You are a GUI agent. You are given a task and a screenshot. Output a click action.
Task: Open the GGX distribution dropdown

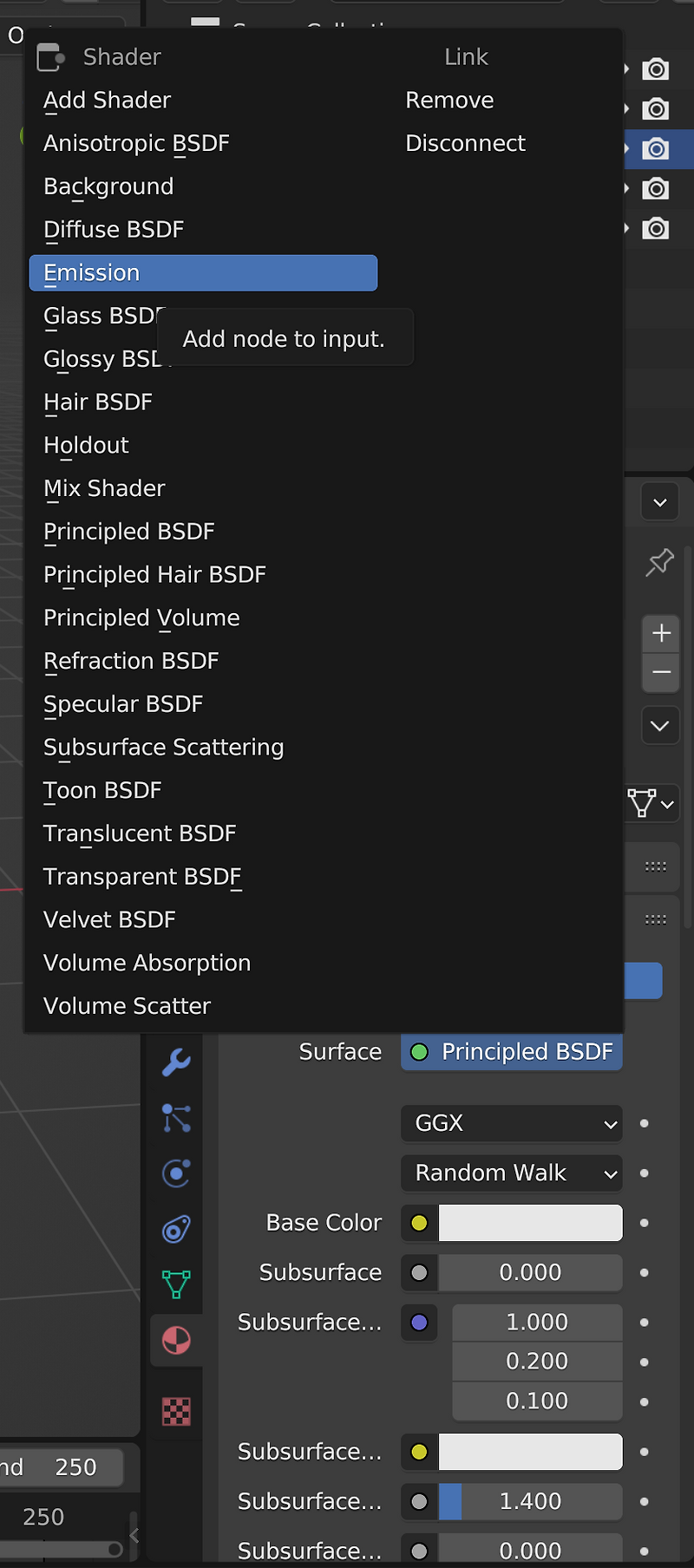click(511, 1123)
